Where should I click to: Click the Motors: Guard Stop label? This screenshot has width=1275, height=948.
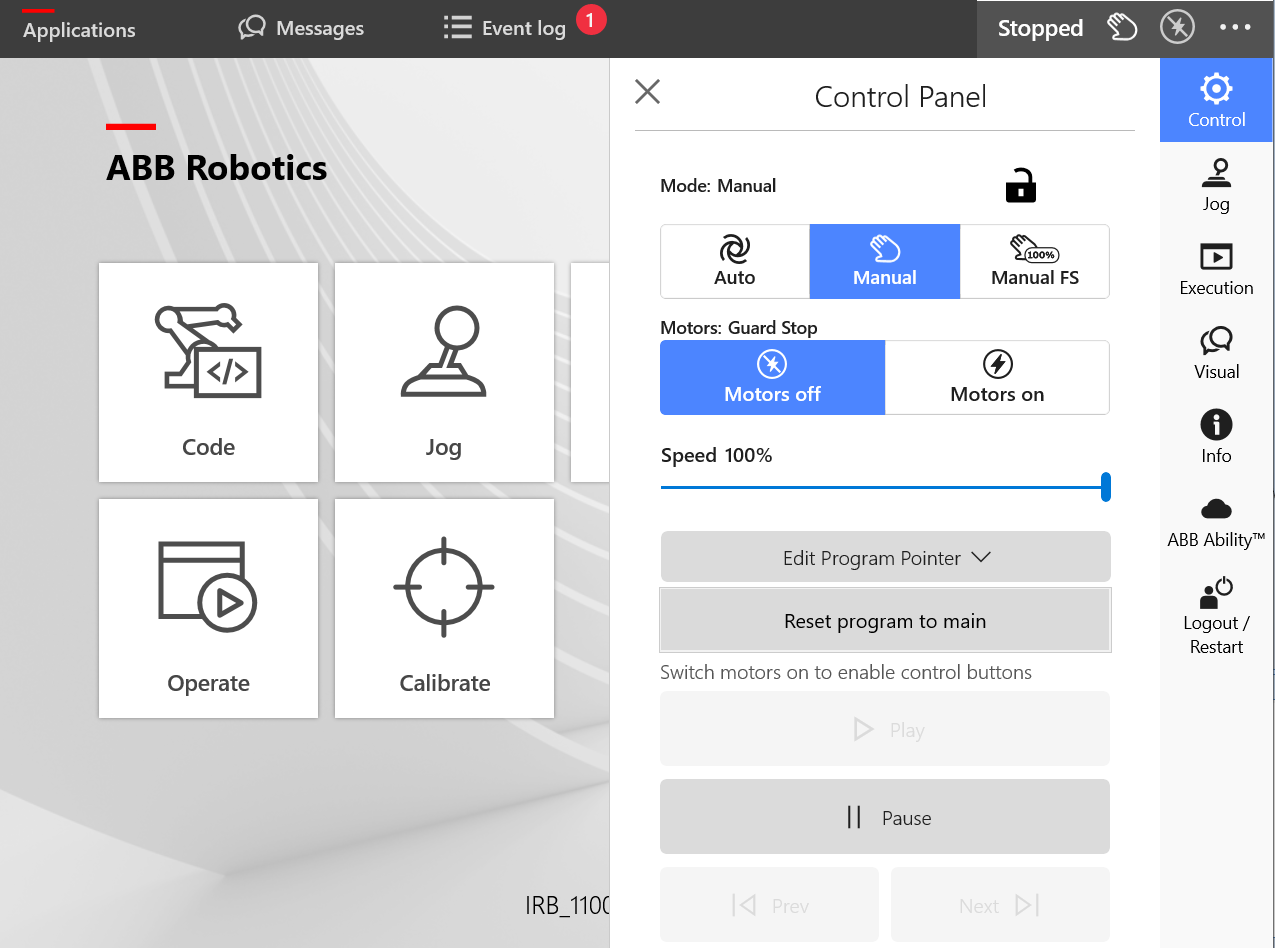[739, 327]
